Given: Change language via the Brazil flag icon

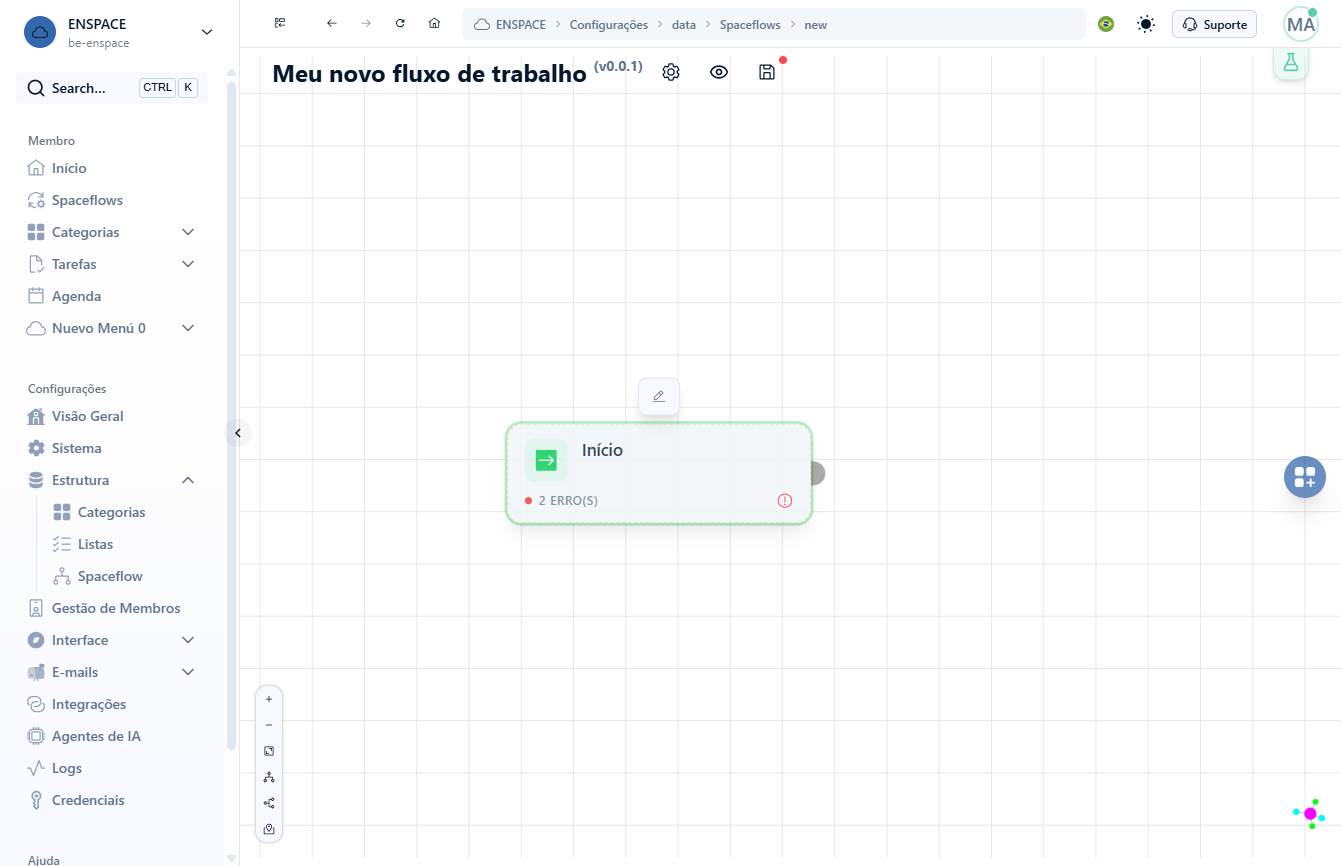Looking at the screenshot, I should 1106,24.
